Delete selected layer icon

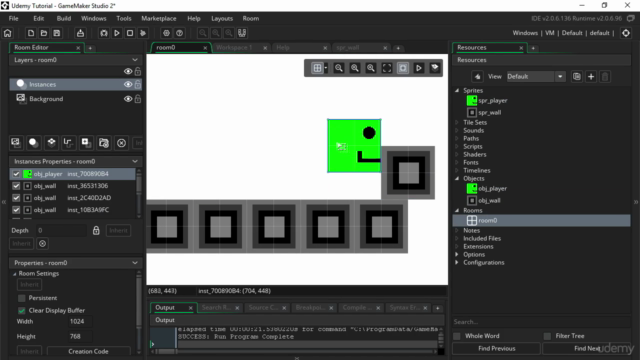[x=121, y=143]
